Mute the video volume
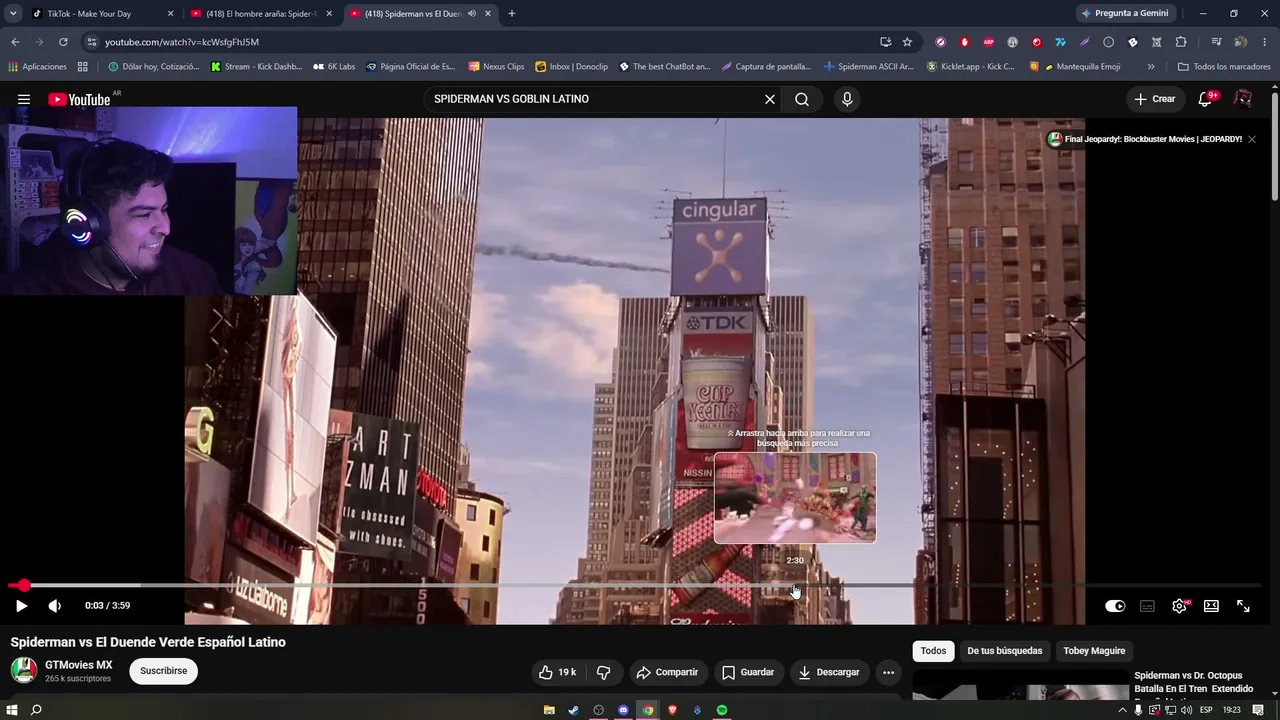Image resolution: width=1280 pixels, height=720 pixels. [55, 606]
